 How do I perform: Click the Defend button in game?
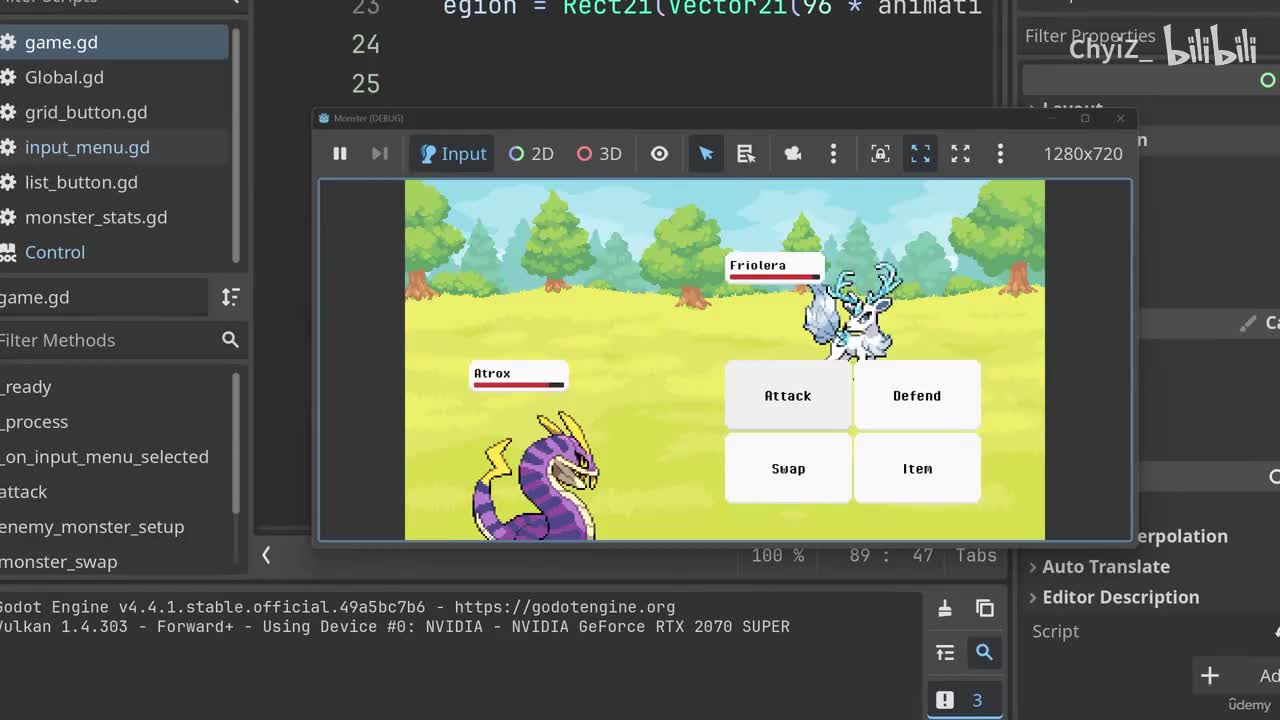(917, 395)
